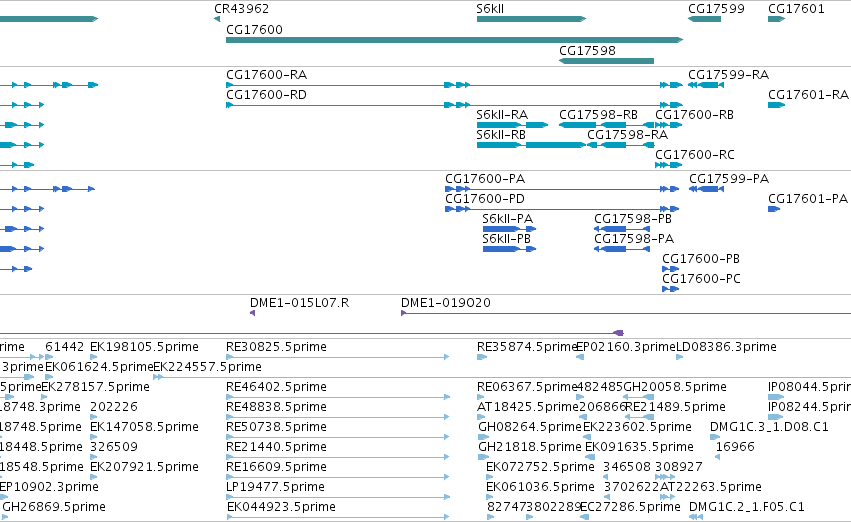Click the CG17600-RB transcript label
The width and height of the screenshot is (851, 522).
[x=694, y=115]
